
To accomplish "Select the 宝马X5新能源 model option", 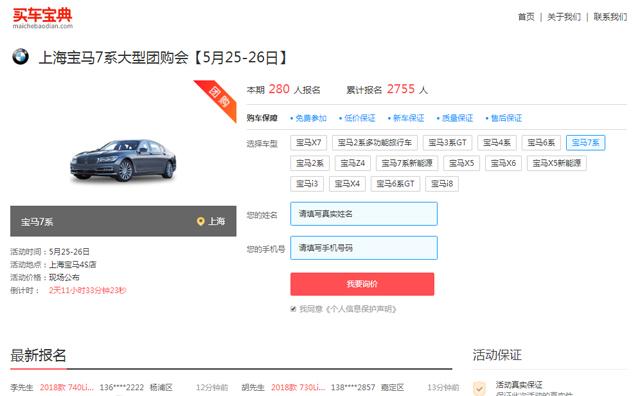I will [x=557, y=163].
